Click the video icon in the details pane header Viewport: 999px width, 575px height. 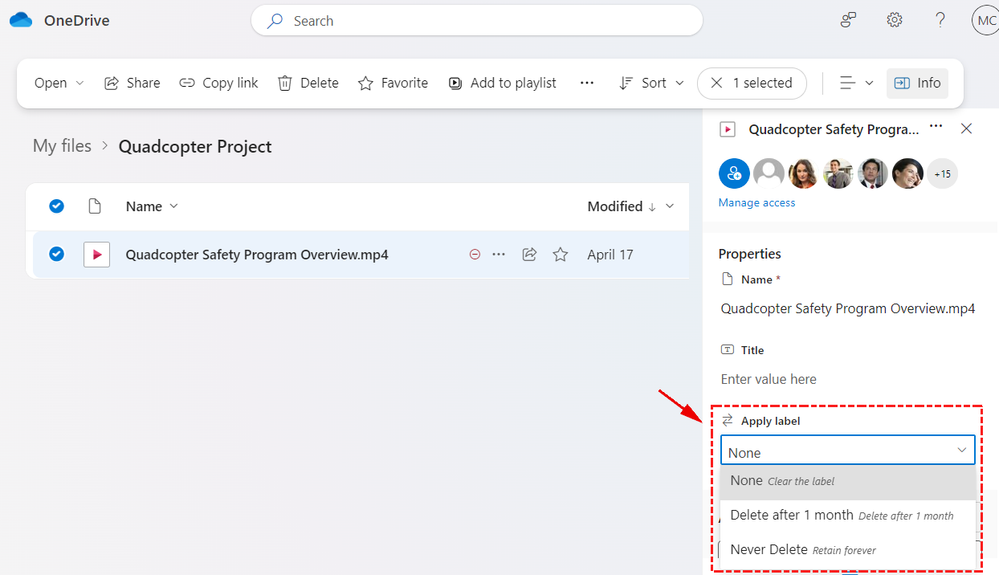pyautogui.click(x=727, y=129)
